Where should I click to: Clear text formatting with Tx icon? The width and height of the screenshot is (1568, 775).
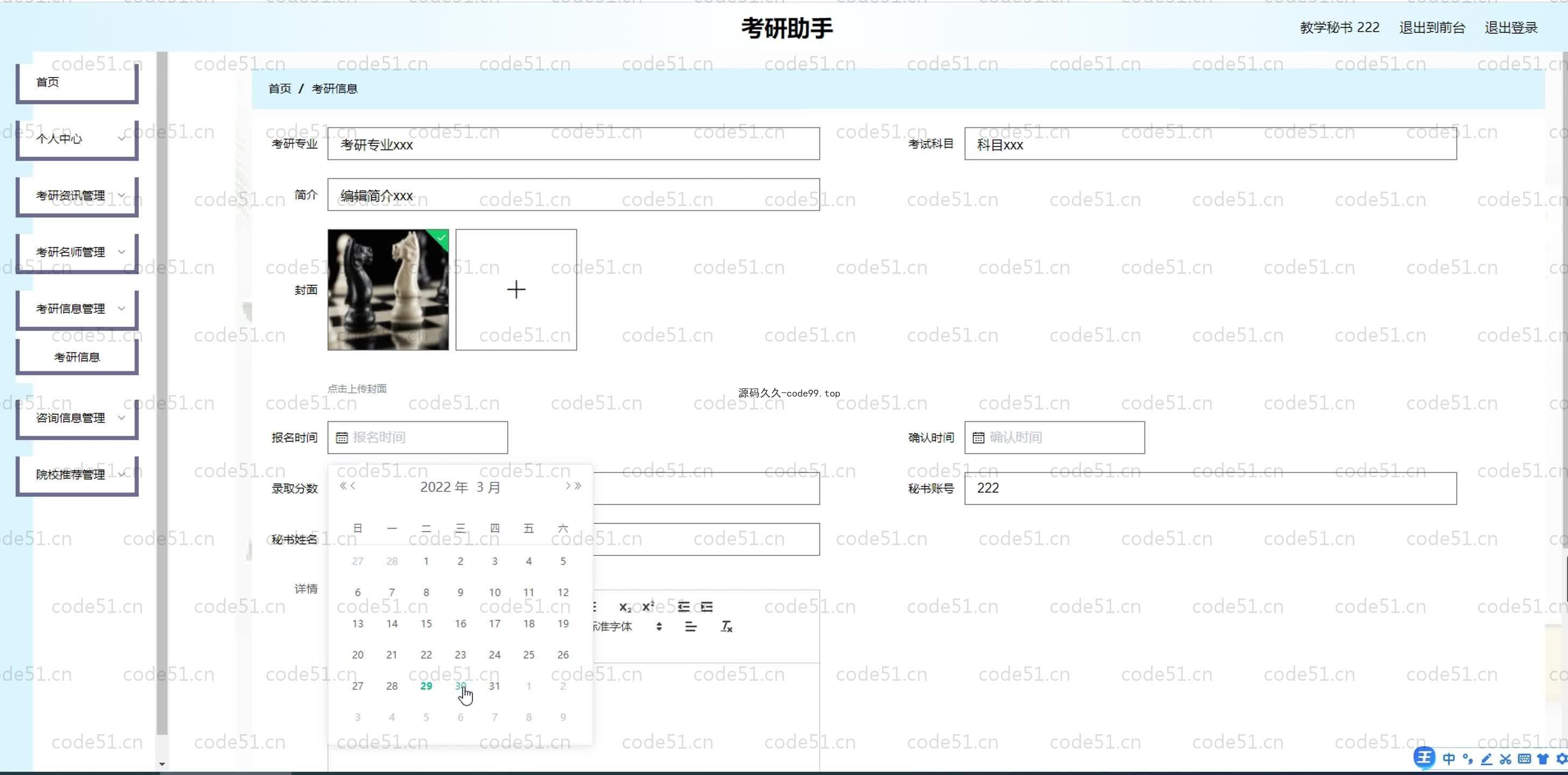[x=726, y=626]
